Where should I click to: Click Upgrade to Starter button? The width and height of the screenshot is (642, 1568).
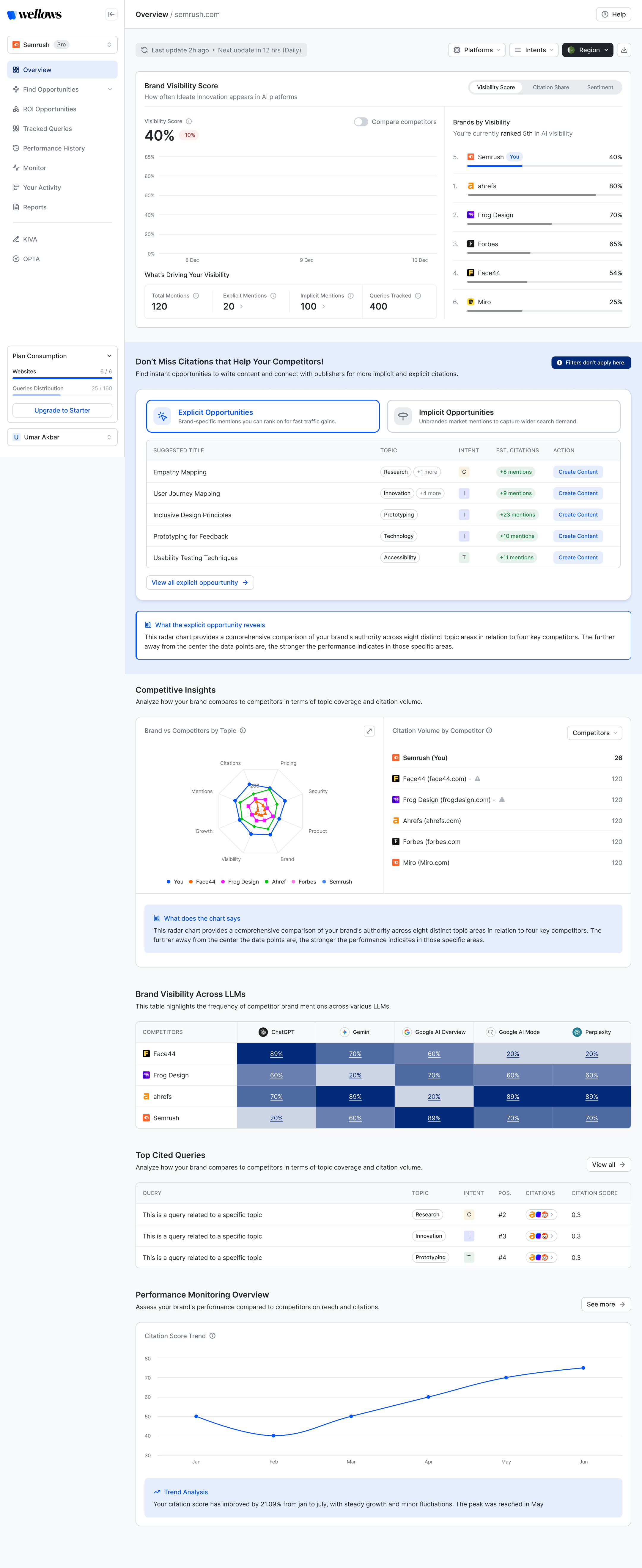click(x=62, y=410)
